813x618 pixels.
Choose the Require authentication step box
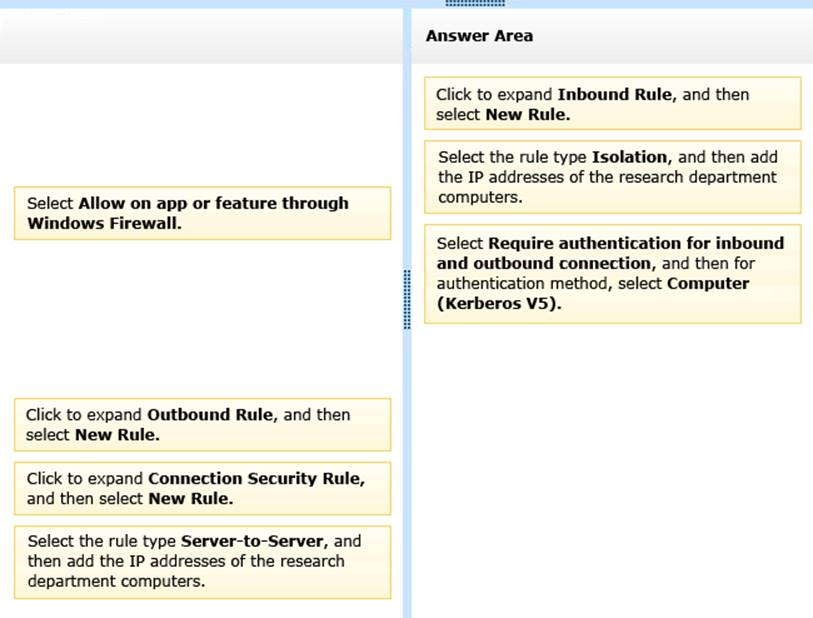(x=612, y=274)
